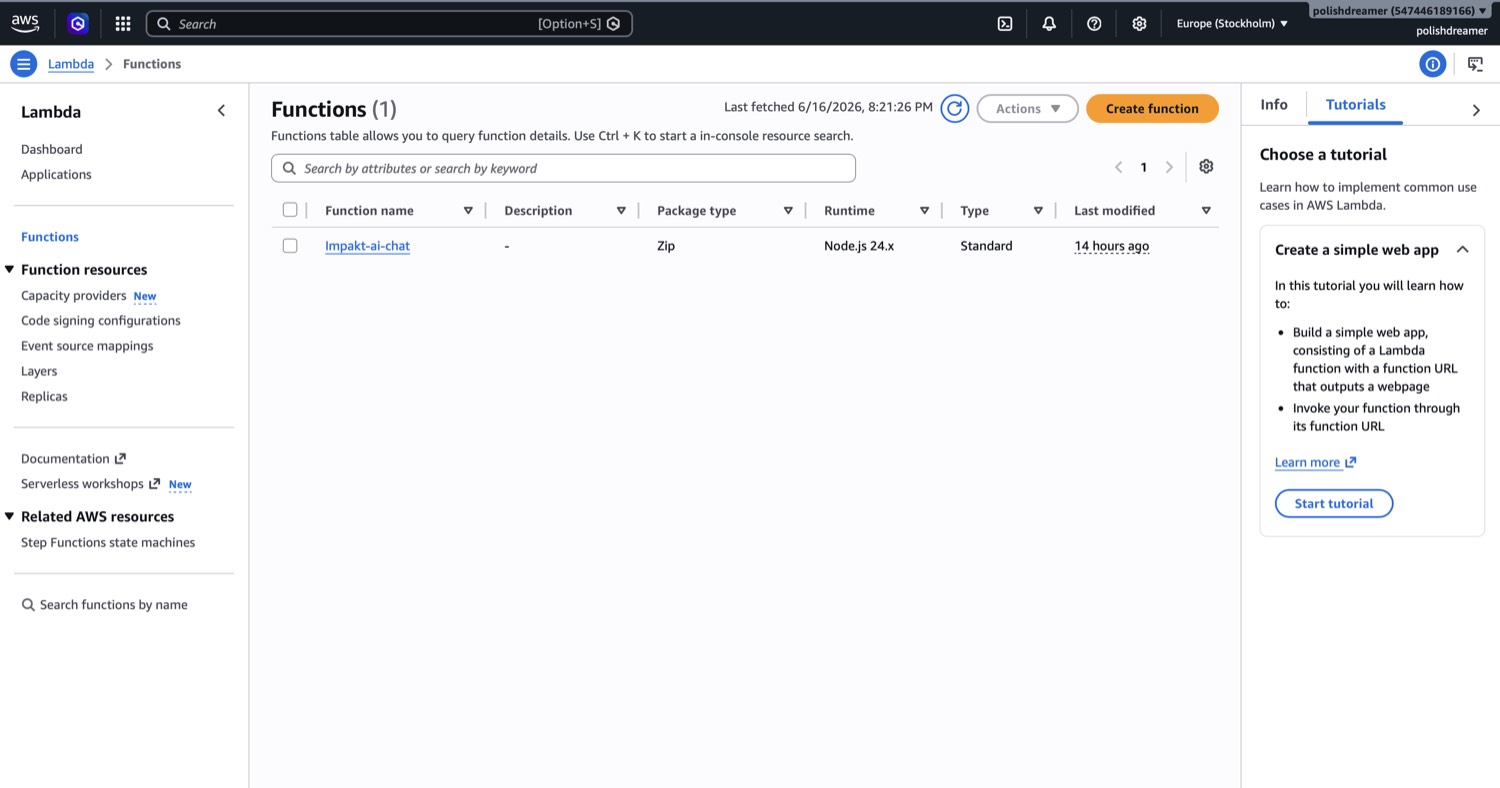Collapse the Create a simple web app card
Image resolution: width=1500 pixels, height=788 pixels.
click(1462, 250)
